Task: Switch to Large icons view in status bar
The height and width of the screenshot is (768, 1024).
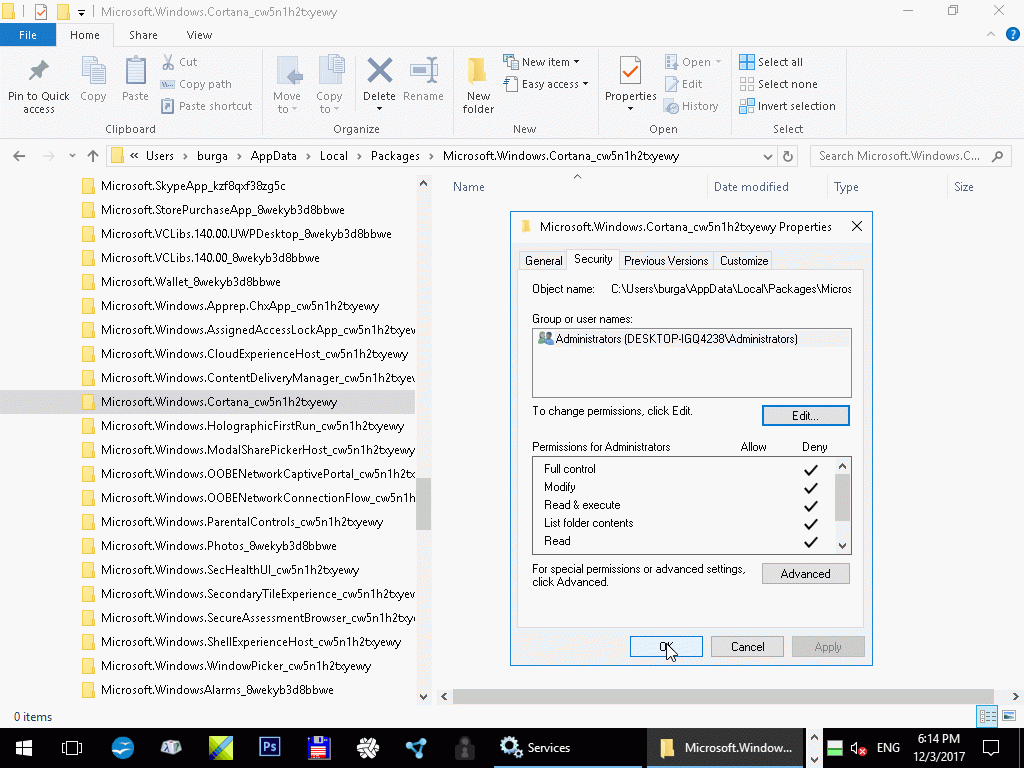Action: pyautogui.click(x=1009, y=716)
